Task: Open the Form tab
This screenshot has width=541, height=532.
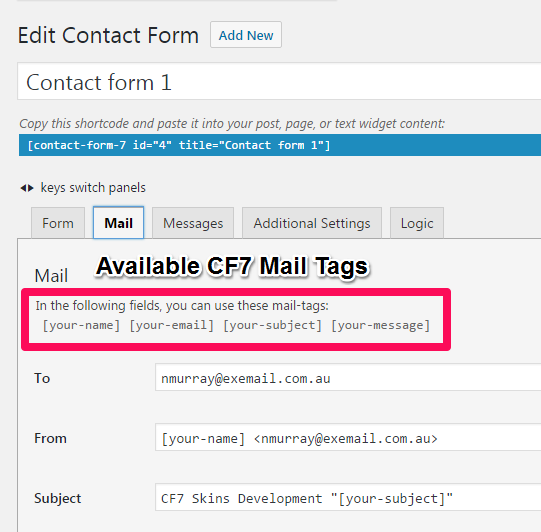Action: 58,223
